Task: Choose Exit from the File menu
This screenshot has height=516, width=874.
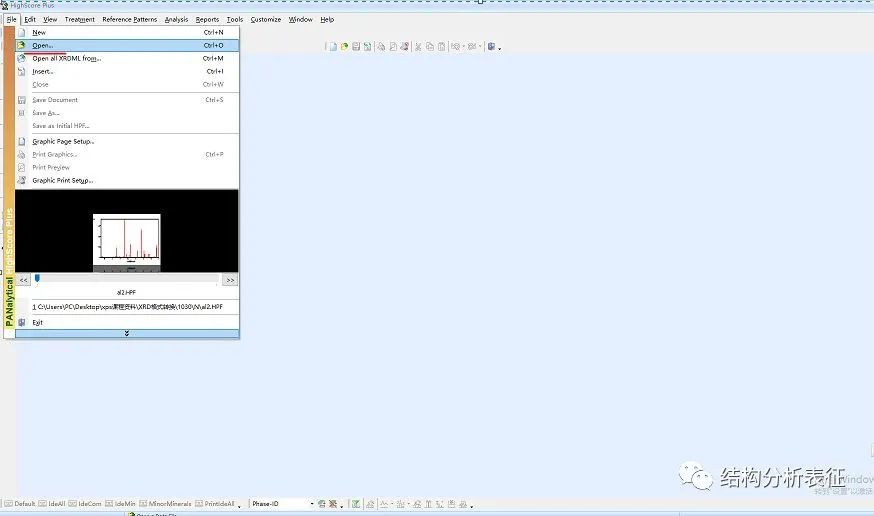Action: coord(127,322)
